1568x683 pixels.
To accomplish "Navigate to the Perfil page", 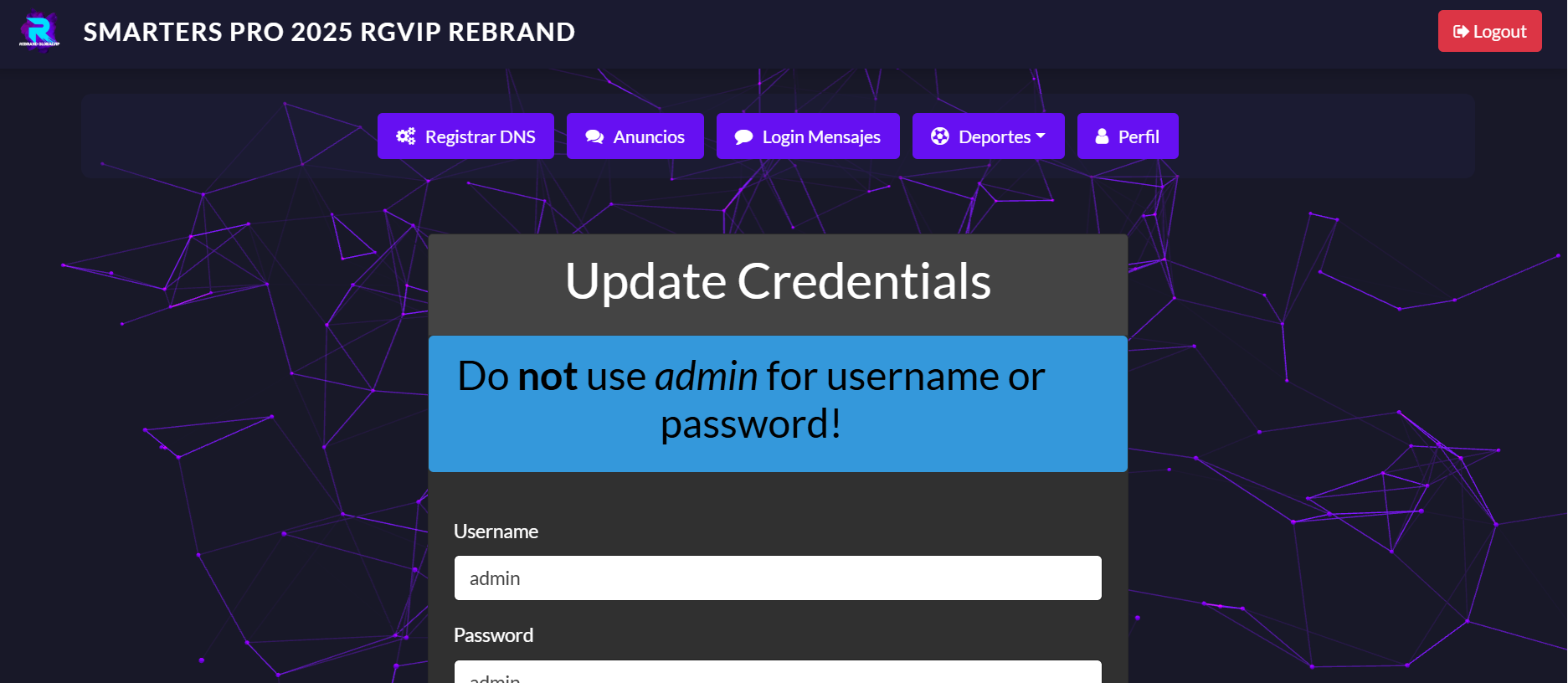I will click(1138, 136).
